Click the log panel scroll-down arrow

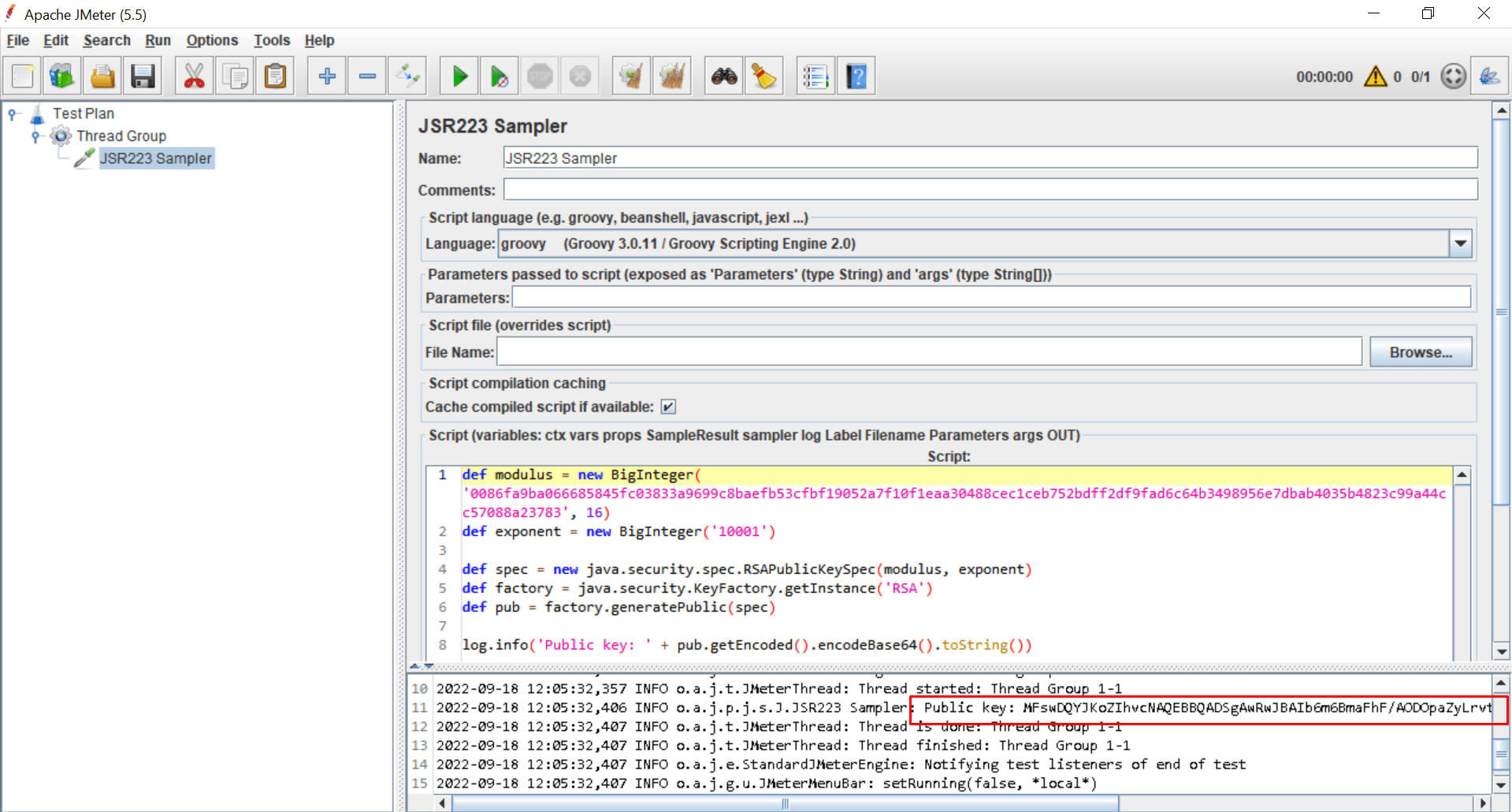[1501, 785]
